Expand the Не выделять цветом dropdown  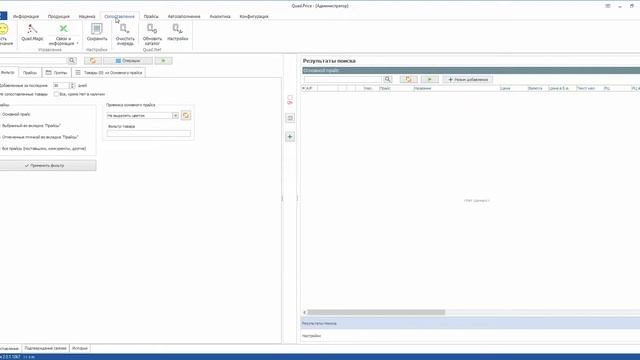175,116
